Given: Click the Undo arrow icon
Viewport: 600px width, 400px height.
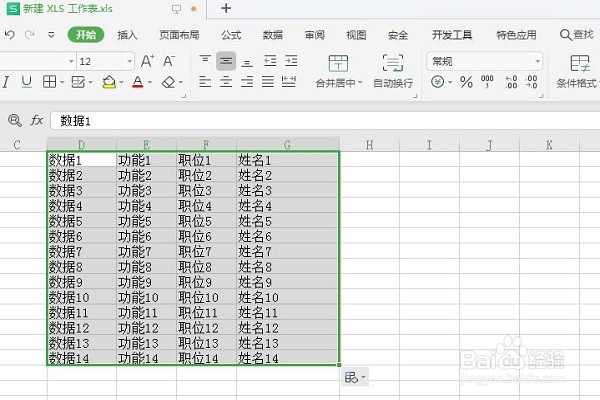Looking at the screenshot, I should coord(10,35).
